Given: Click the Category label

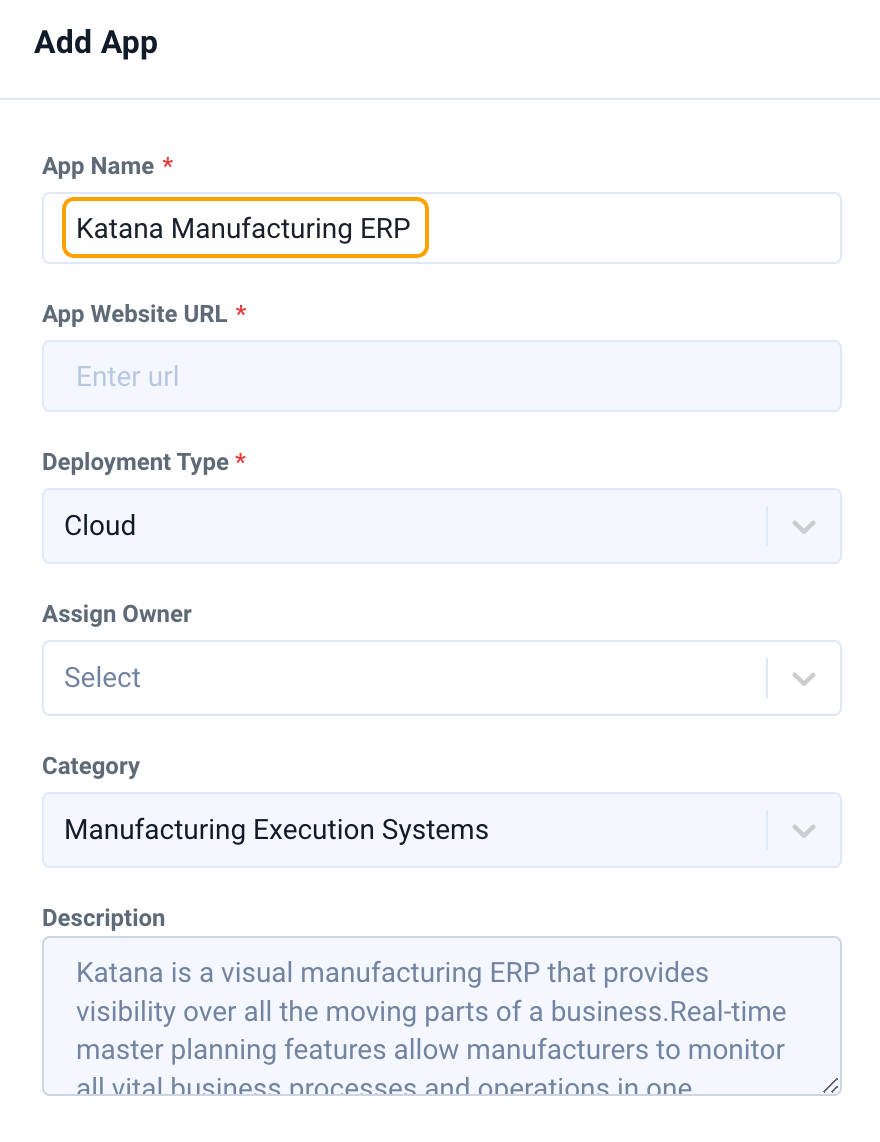Looking at the screenshot, I should tap(91, 766).
